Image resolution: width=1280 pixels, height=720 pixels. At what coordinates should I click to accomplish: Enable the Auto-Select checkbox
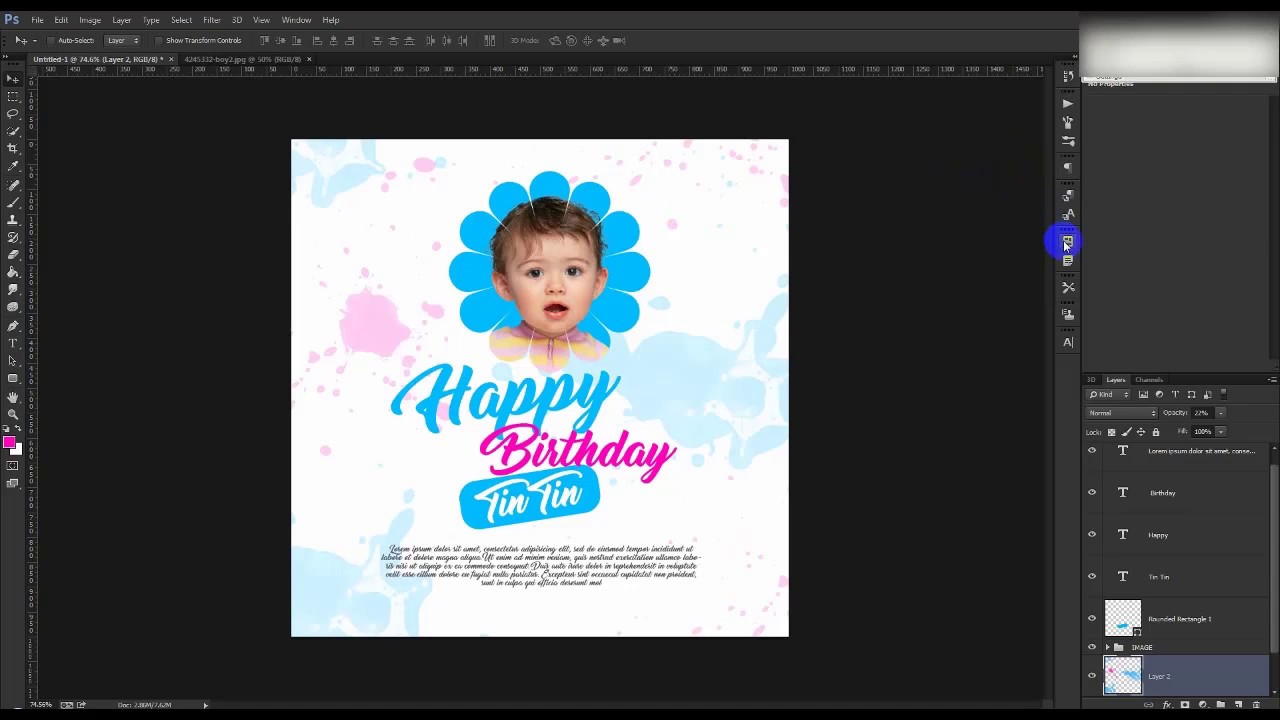[x=51, y=41]
